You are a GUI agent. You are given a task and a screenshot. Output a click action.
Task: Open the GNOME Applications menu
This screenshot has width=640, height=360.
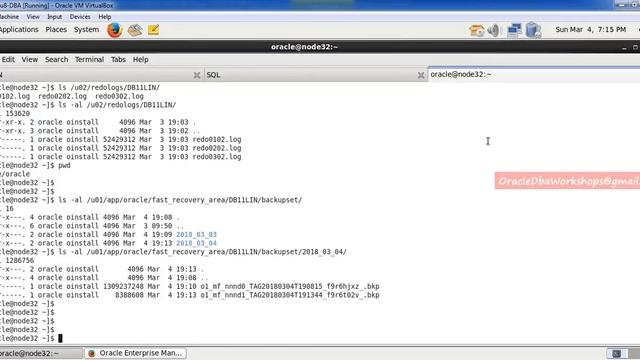(x=19, y=29)
